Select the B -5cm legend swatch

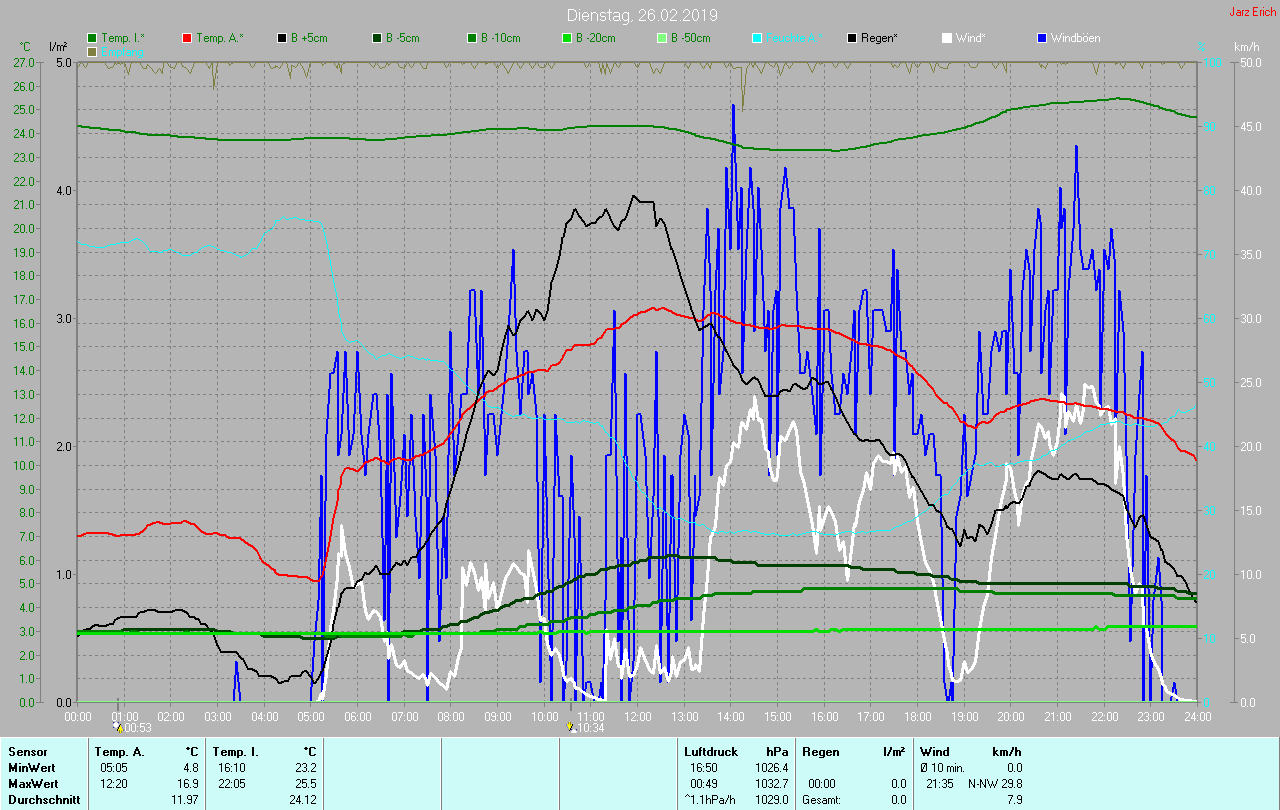(377, 38)
